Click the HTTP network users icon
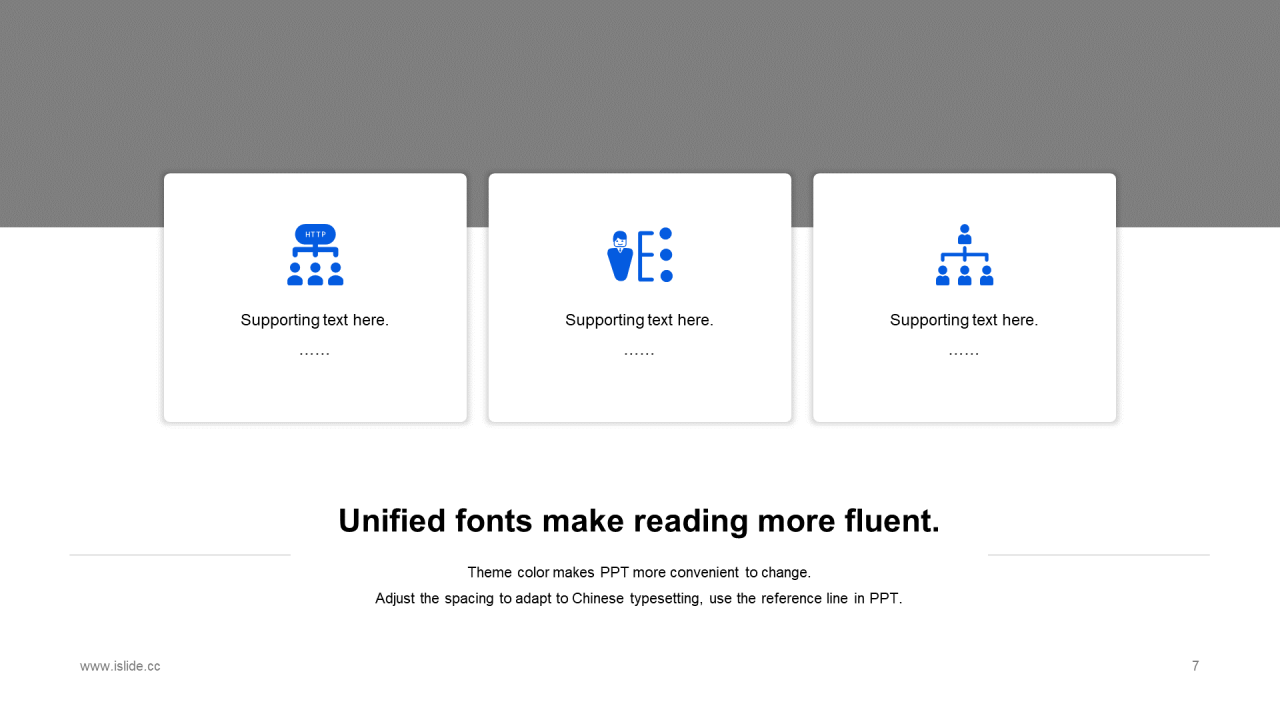The height and width of the screenshot is (720, 1280). tap(315, 255)
